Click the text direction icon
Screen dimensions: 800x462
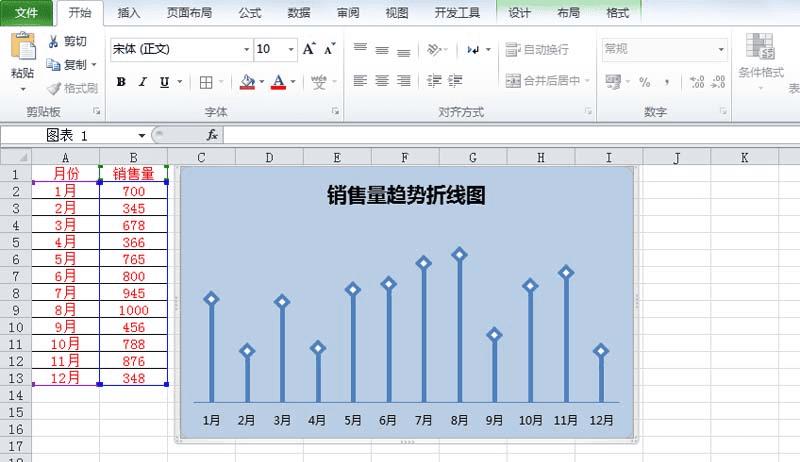473,49
